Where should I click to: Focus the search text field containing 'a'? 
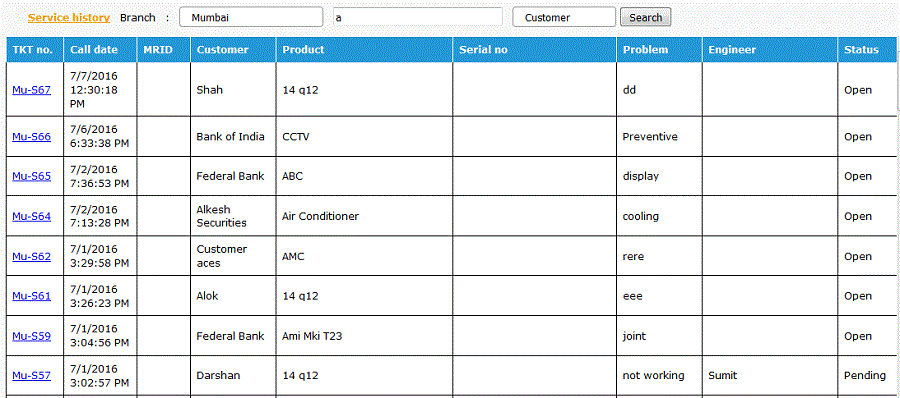[x=418, y=17]
